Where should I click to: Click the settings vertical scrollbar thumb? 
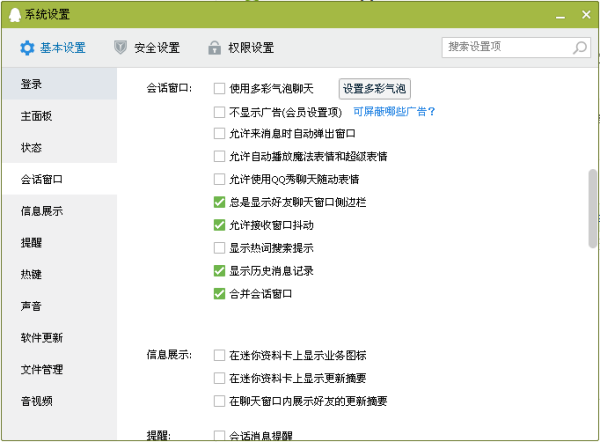pyautogui.click(x=592, y=209)
